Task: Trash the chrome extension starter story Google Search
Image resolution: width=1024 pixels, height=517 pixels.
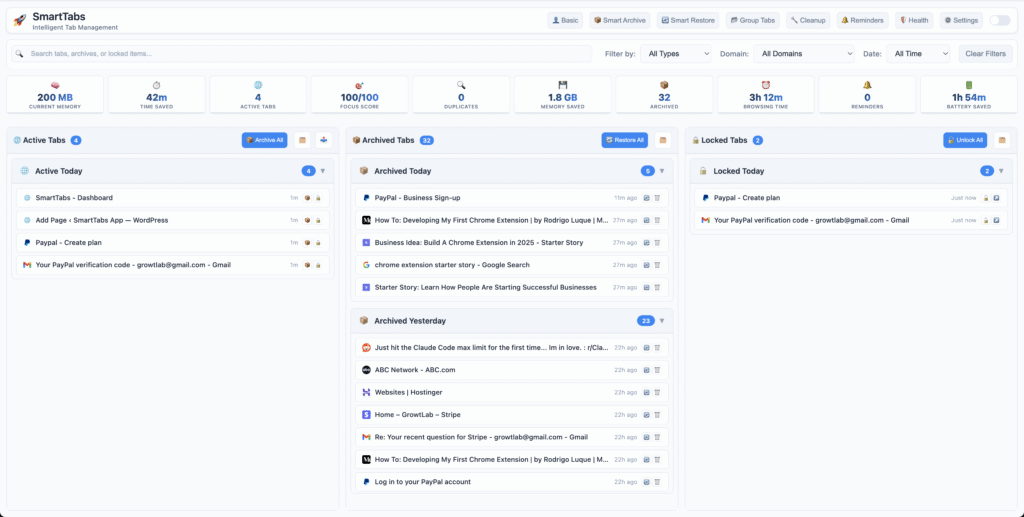Action: pos(658,265)
